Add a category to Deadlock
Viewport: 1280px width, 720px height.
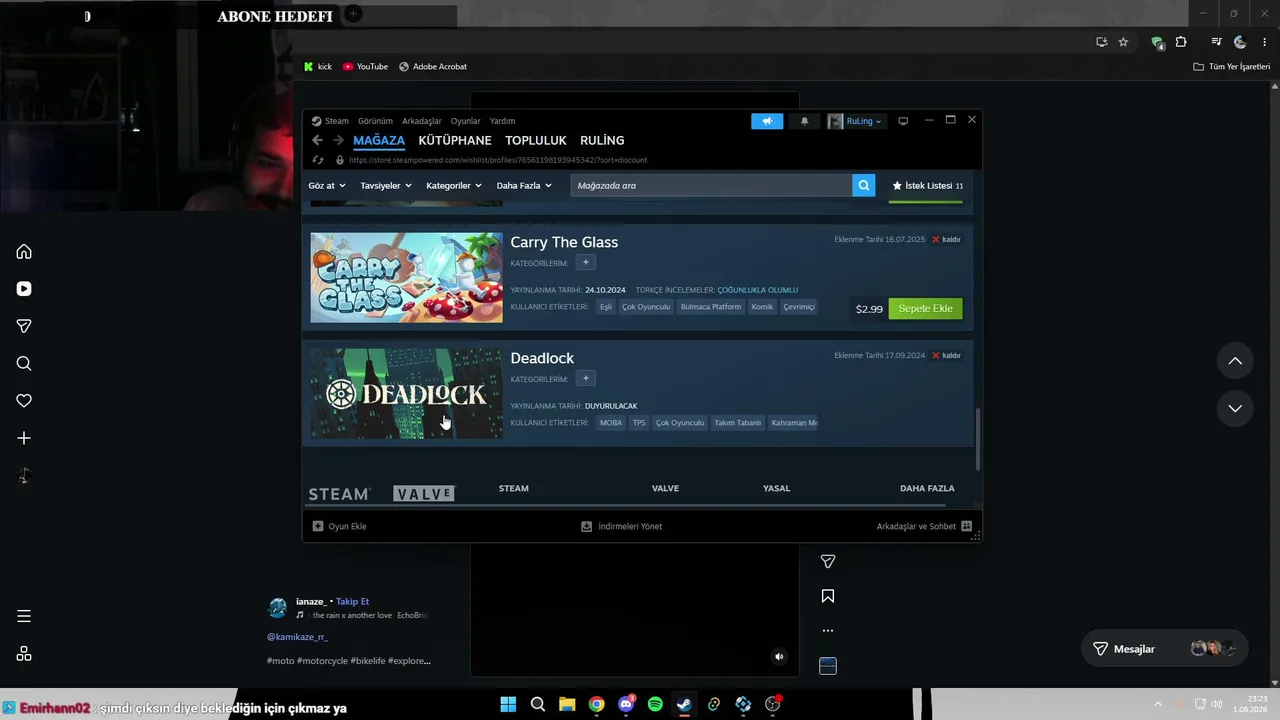tap(586, 379)
